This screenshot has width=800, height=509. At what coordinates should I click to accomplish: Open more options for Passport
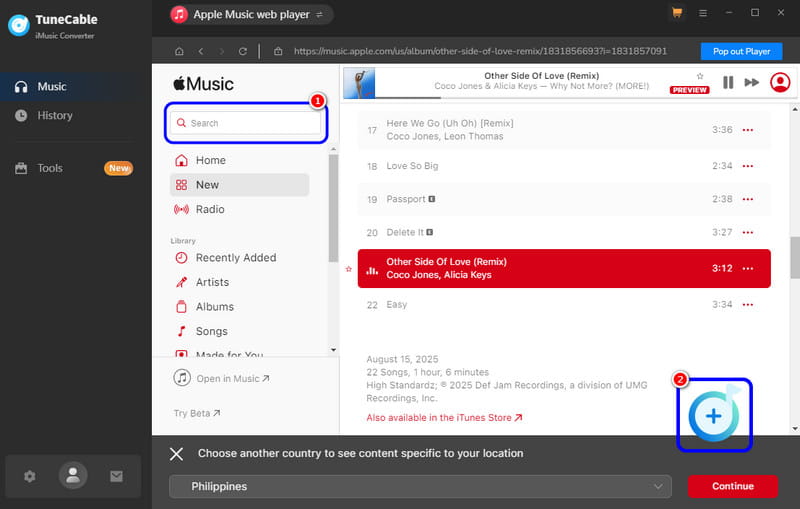coord(748,199)
